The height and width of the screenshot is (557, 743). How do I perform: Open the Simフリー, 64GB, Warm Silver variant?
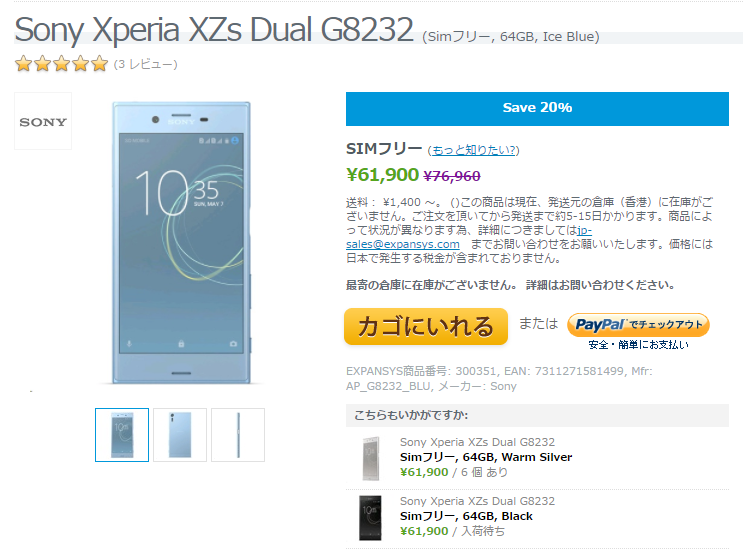486,457
